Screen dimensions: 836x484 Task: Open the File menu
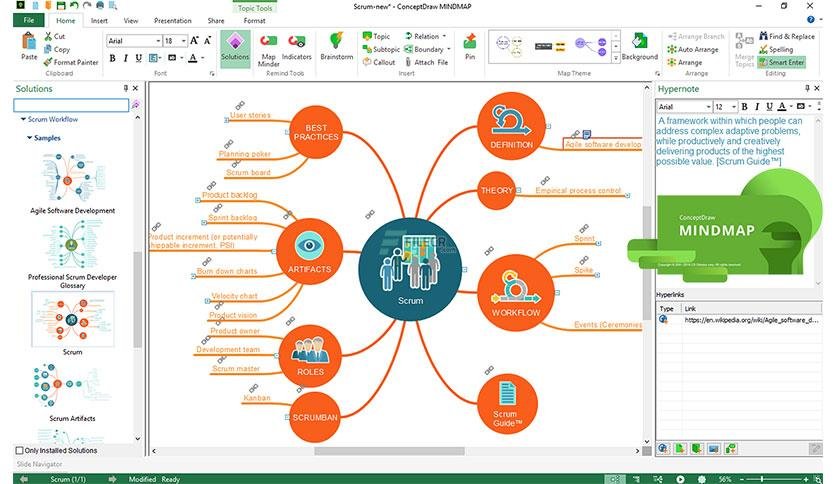point(29,20)
